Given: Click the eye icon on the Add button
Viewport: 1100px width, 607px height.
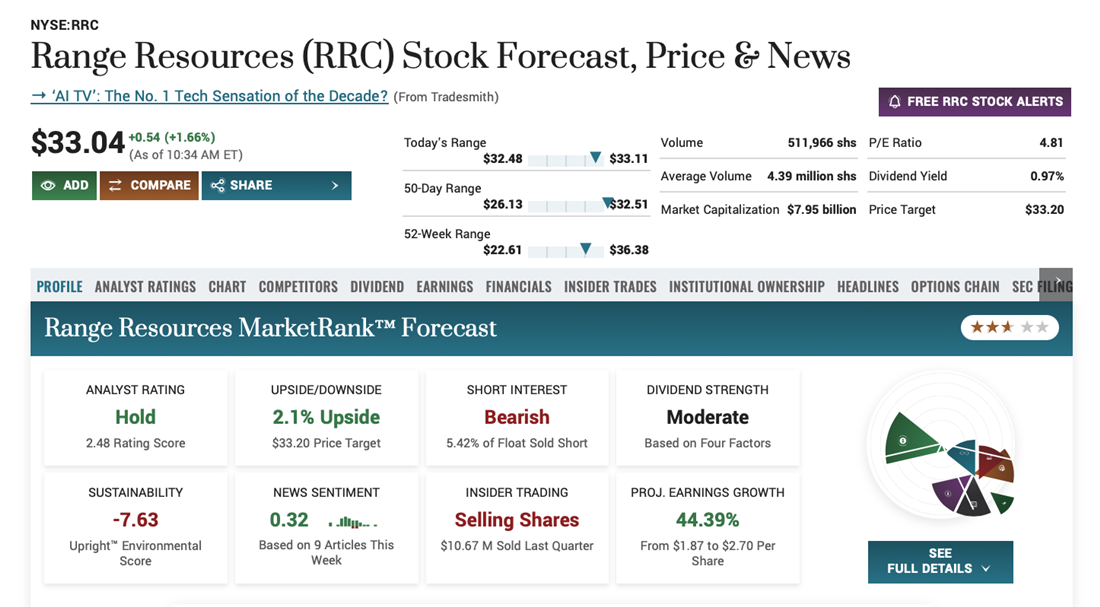Looking at the screenshot, I should [x=47, y=185].
